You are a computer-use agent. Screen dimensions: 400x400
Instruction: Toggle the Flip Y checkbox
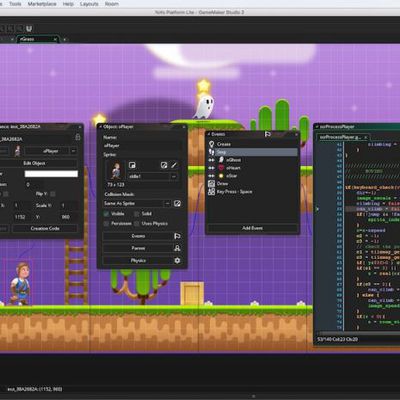coord(53,194)
